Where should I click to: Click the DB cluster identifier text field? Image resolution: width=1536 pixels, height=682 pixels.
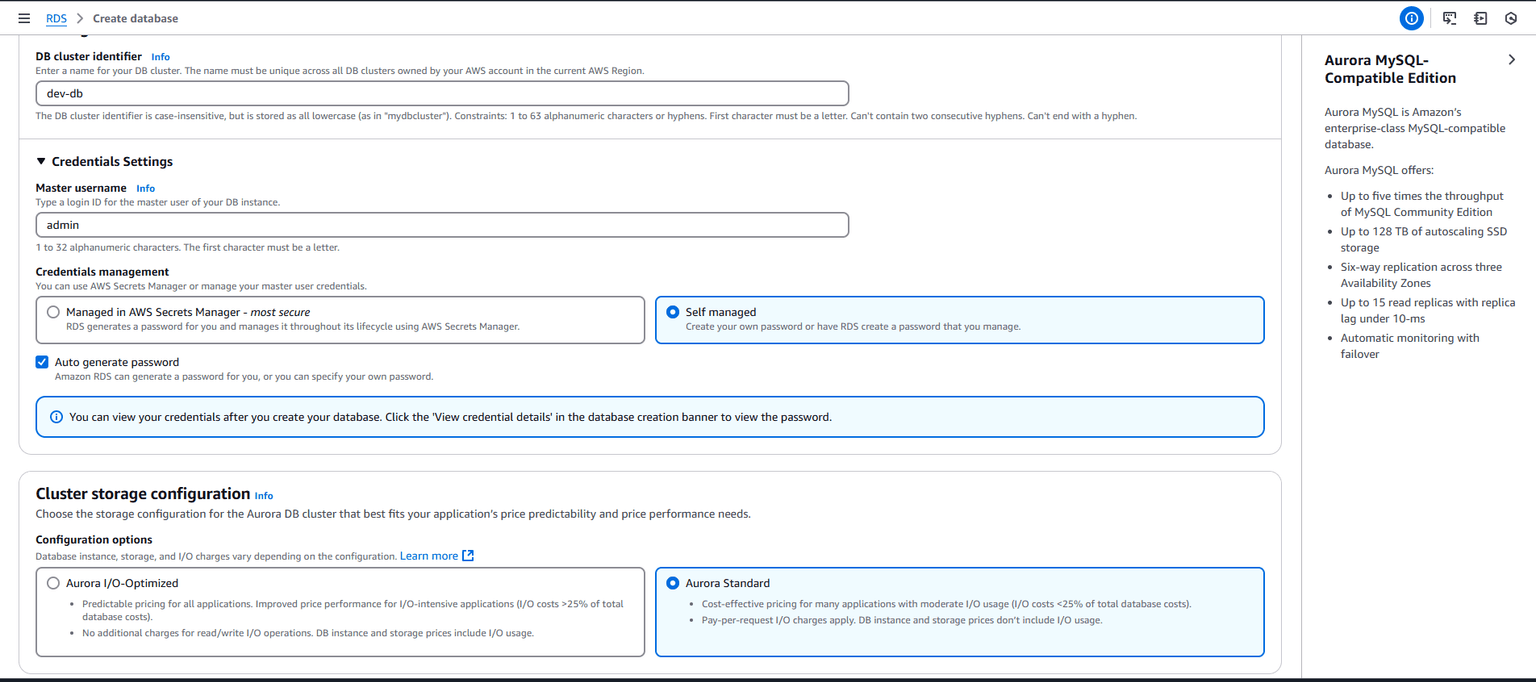(442, 94)
